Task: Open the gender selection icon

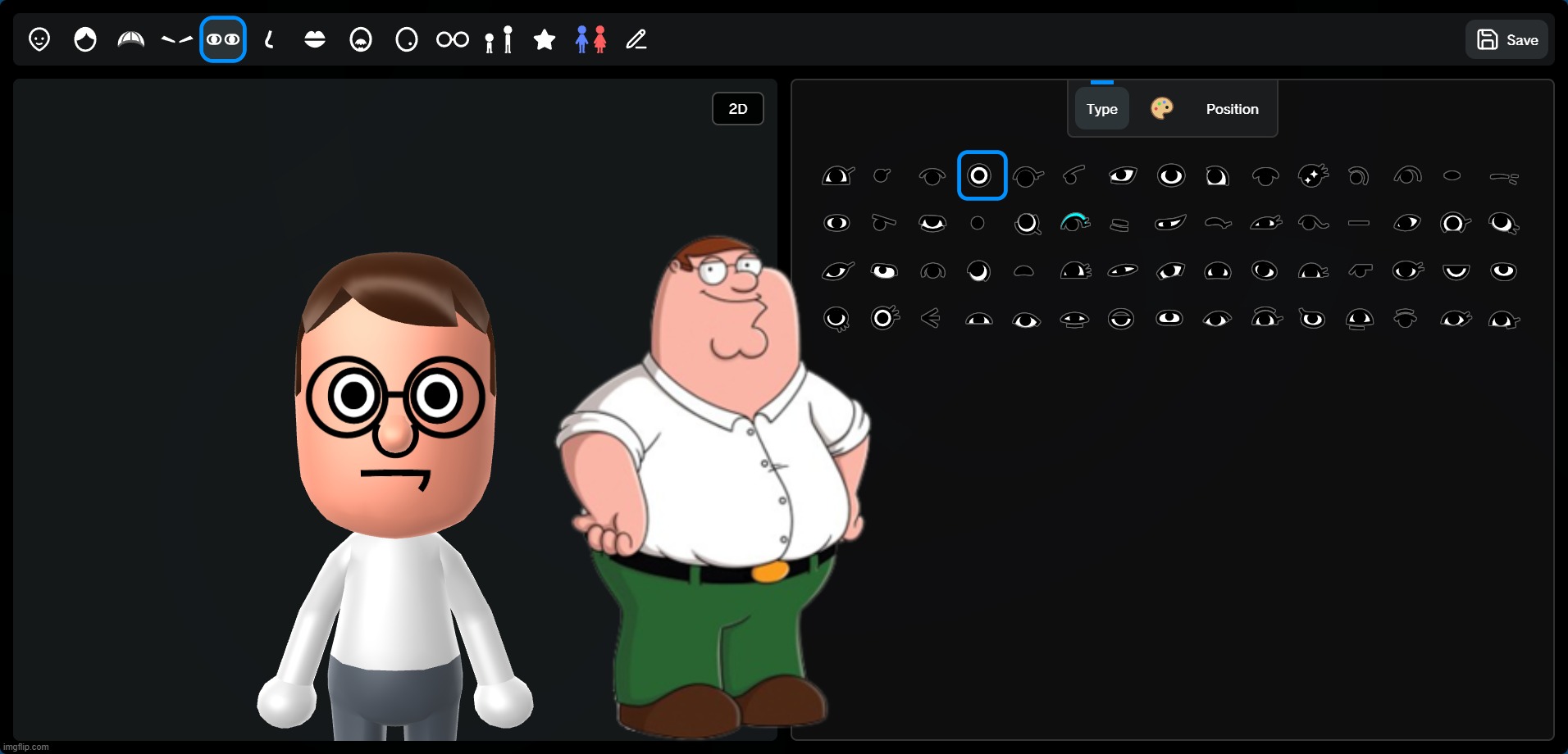Action: (590, 39)
